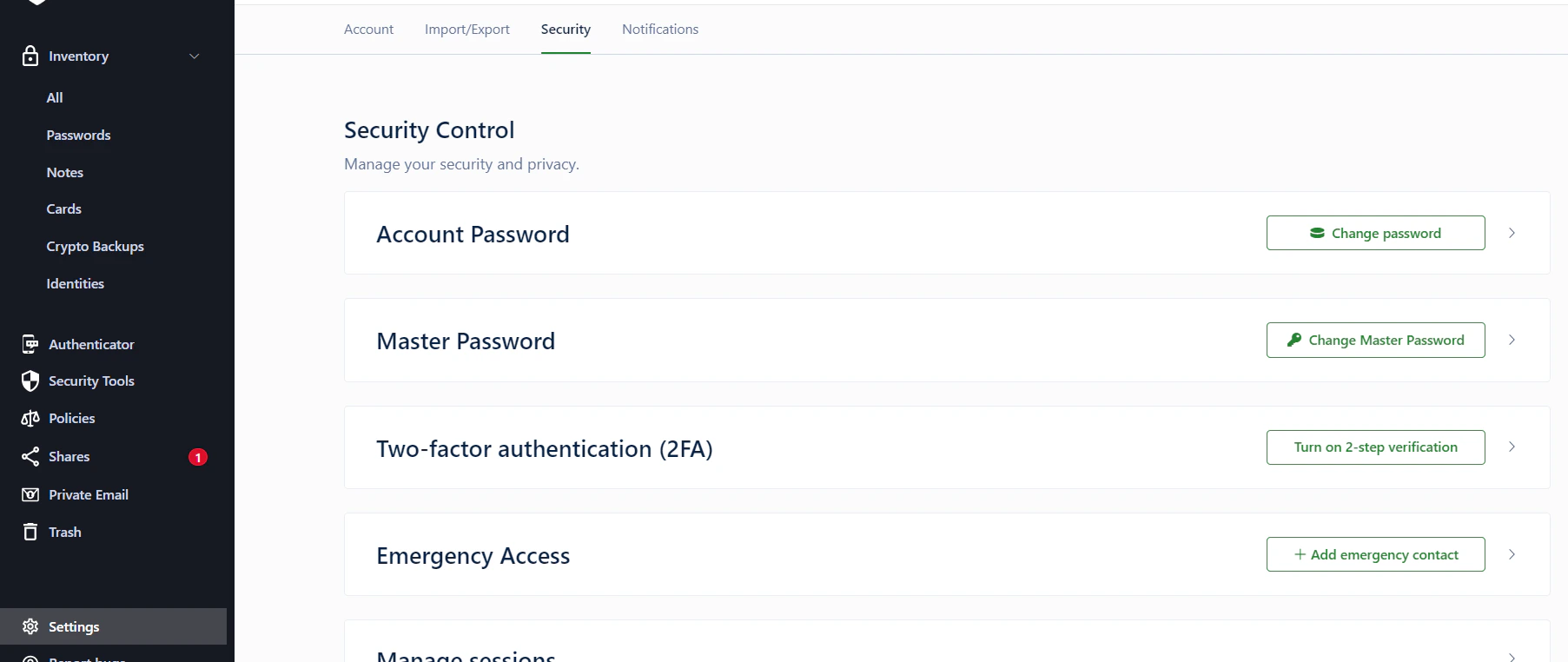Open Policies using the scales icon
1568x662 pixels.
30,418
